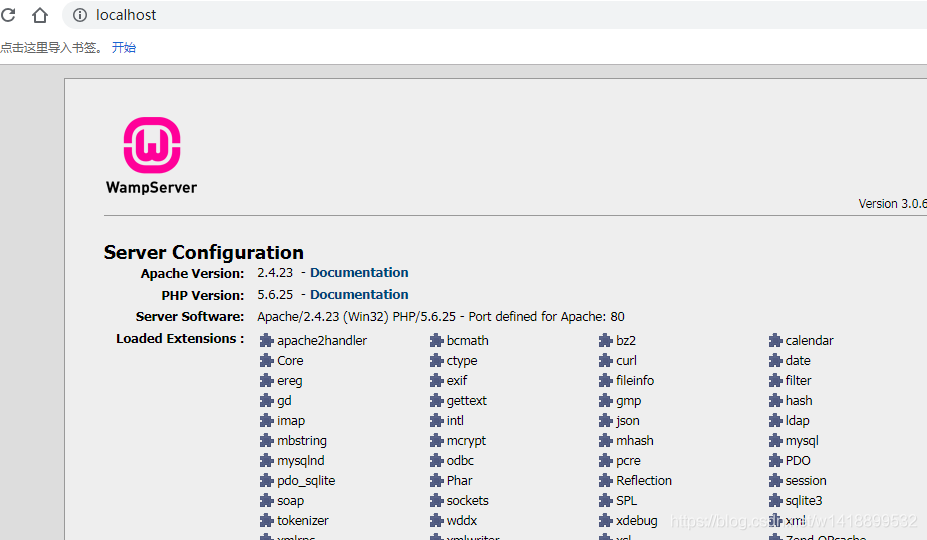Click puzzle icon beside mcrypt
Screen dimensions: 927x540
[x=436, y=441]
